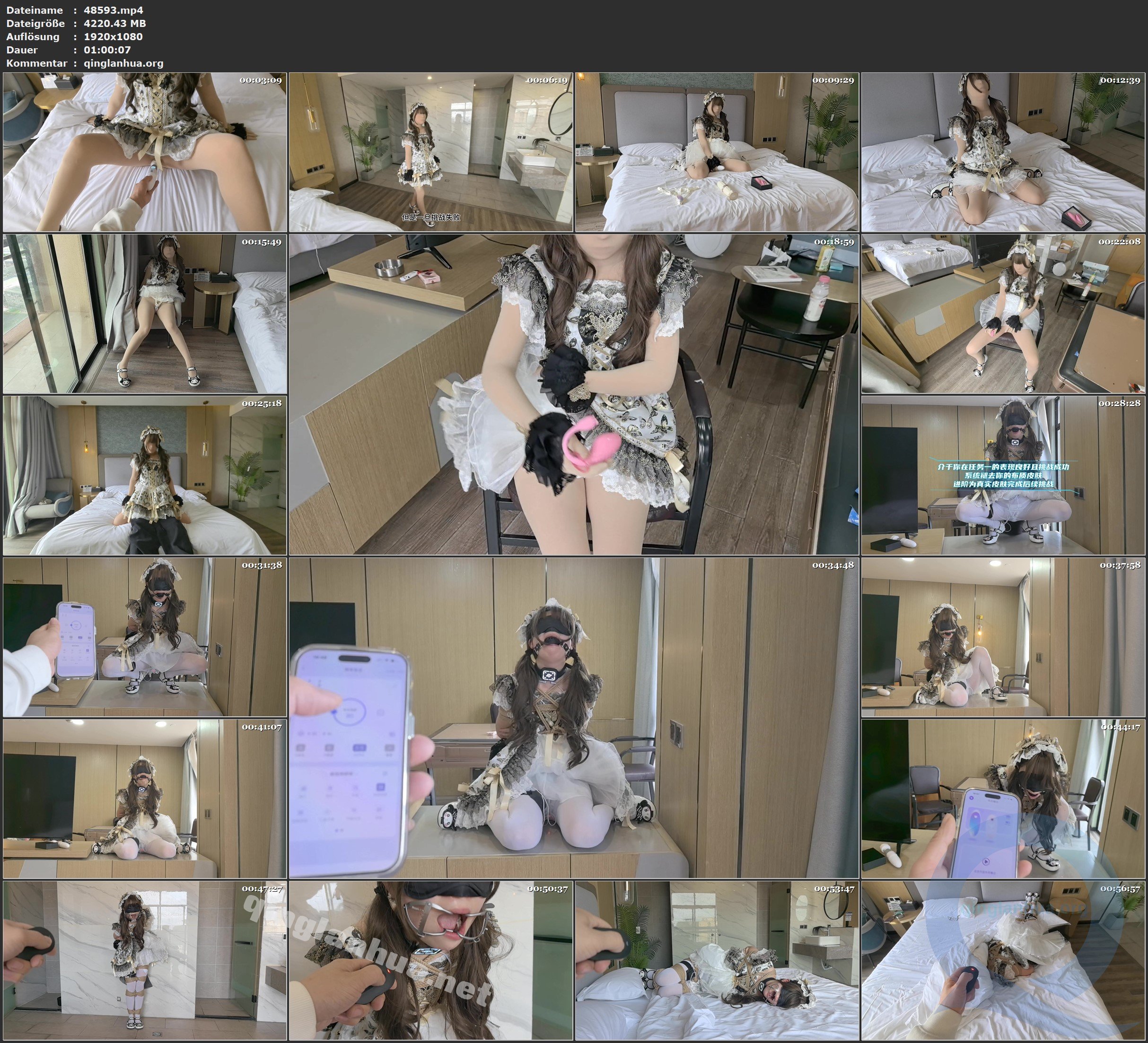Click the large frame timestamped 00:18:59
Viewport: 1148px width, 1043px height.
coord(573,394)
